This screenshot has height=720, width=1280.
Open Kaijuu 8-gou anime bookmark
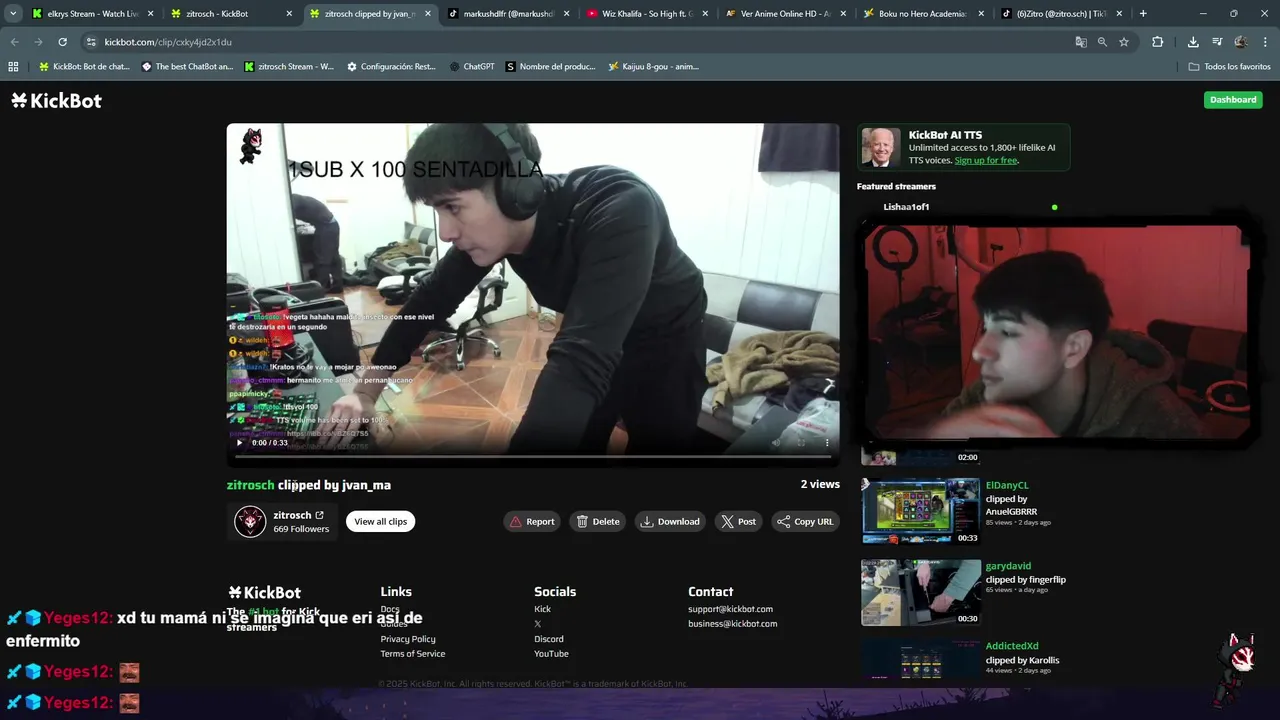pyautogui.click(x=653, y=66)
